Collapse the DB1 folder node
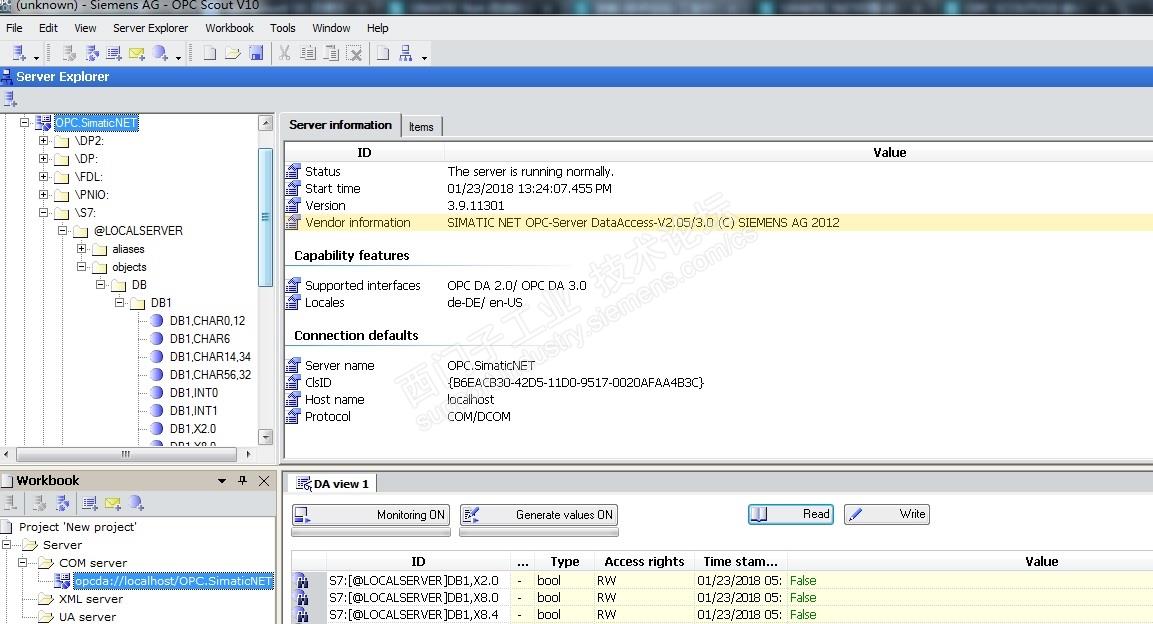This screenshot has width=1153, height=624. tap(120, 303)
